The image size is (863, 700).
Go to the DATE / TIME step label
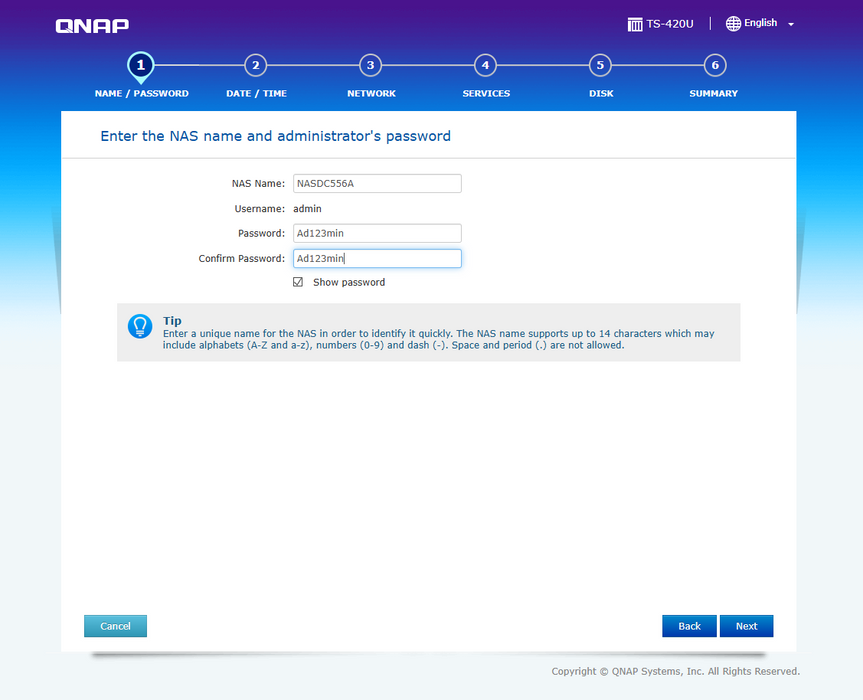tap(256, 94)
